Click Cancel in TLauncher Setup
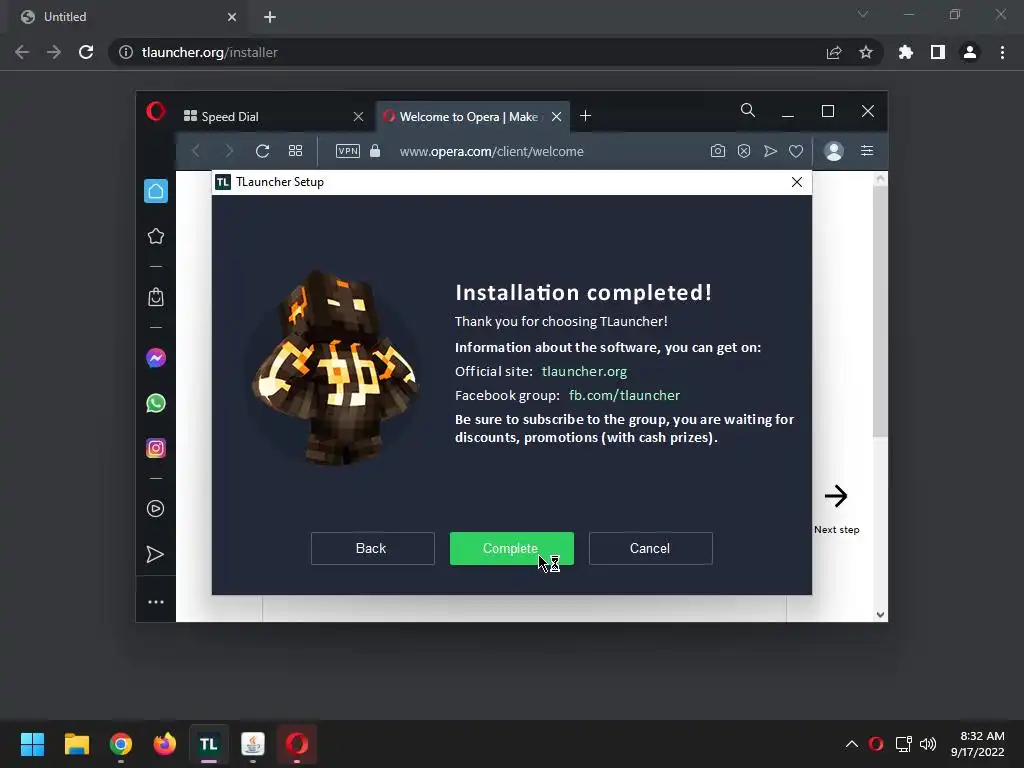The image size is (1024, 768). [650, 548]
